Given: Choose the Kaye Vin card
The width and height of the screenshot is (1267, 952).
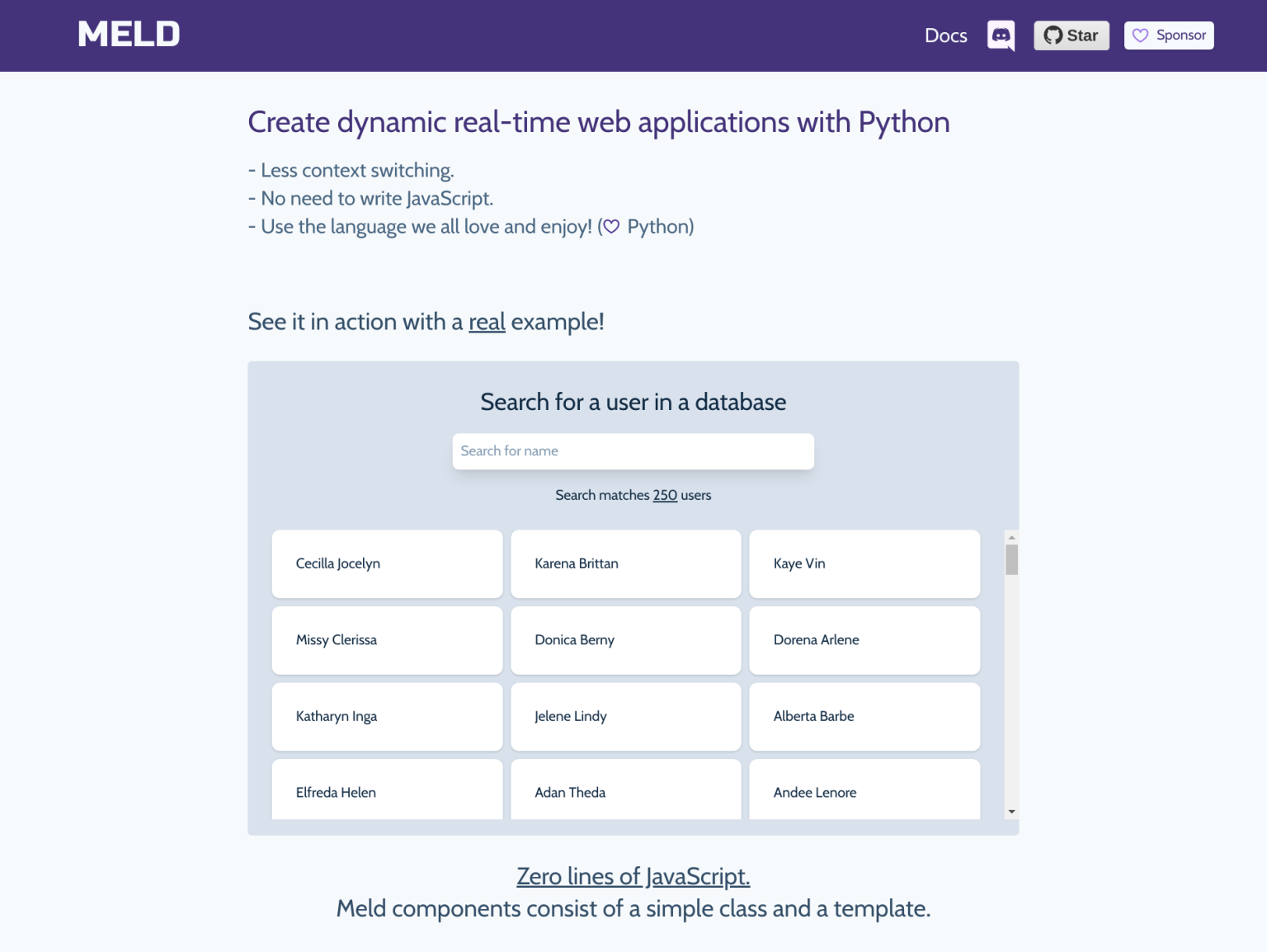Looking at the screenshot, I should click(x=864, y=563).
